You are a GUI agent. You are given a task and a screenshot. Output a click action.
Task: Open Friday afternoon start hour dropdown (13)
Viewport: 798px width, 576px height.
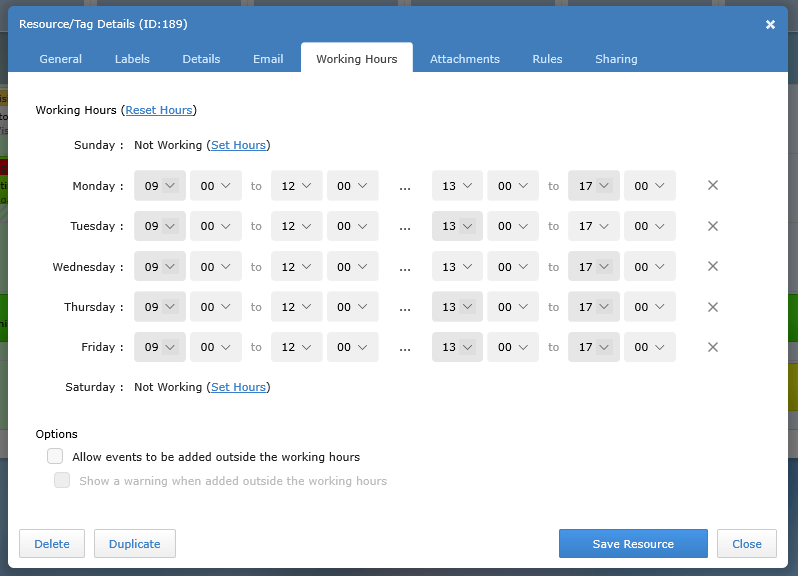coord(458,347)
